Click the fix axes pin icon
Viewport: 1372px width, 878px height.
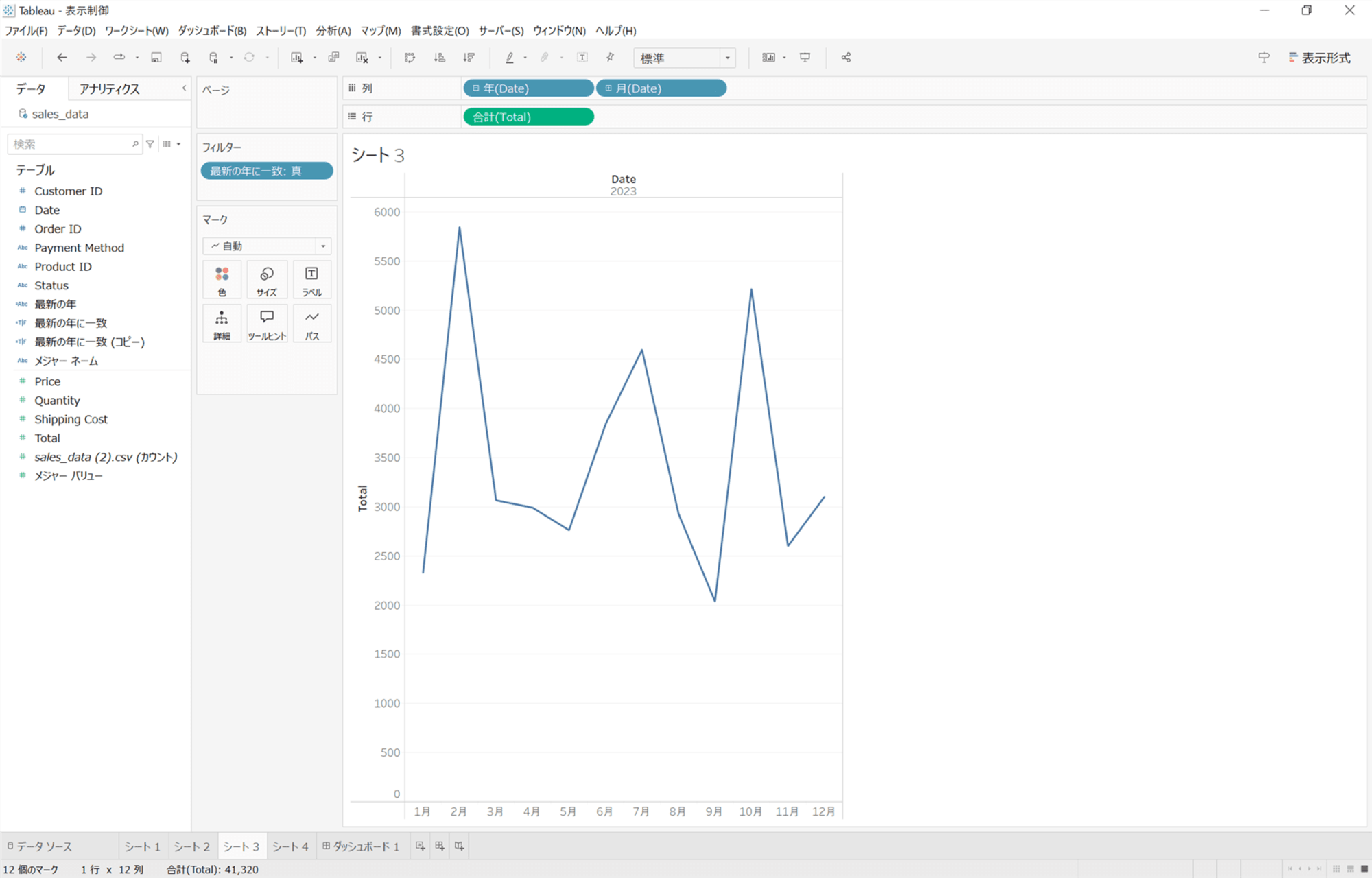(x=610, y=58)
